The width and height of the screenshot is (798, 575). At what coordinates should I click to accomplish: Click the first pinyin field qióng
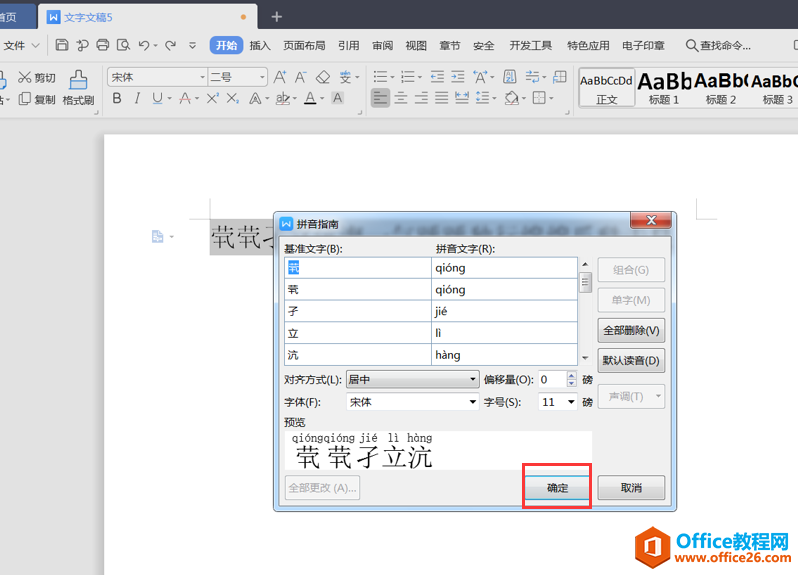[x=504, y=268]
